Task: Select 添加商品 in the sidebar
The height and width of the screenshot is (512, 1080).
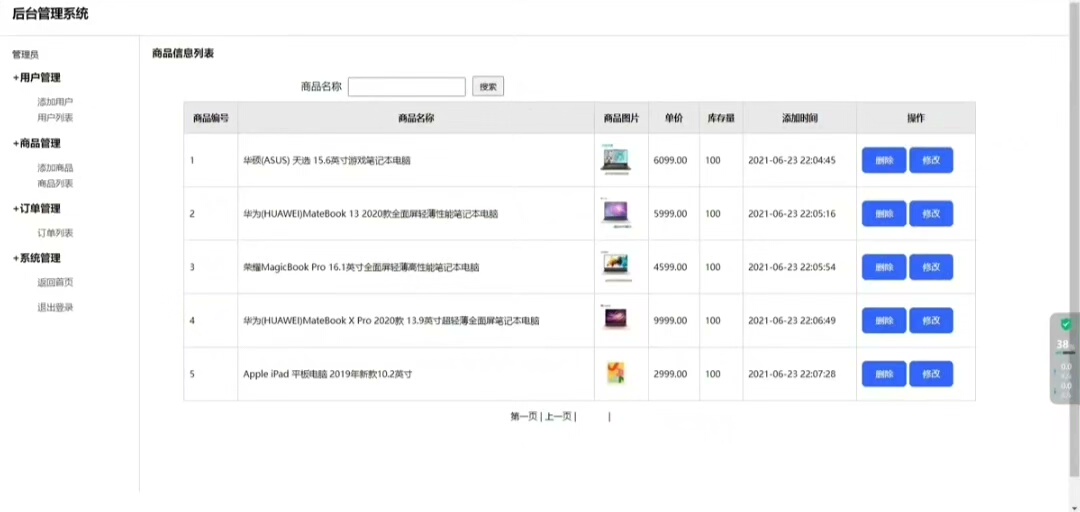Action: click(x=55, y=168)
